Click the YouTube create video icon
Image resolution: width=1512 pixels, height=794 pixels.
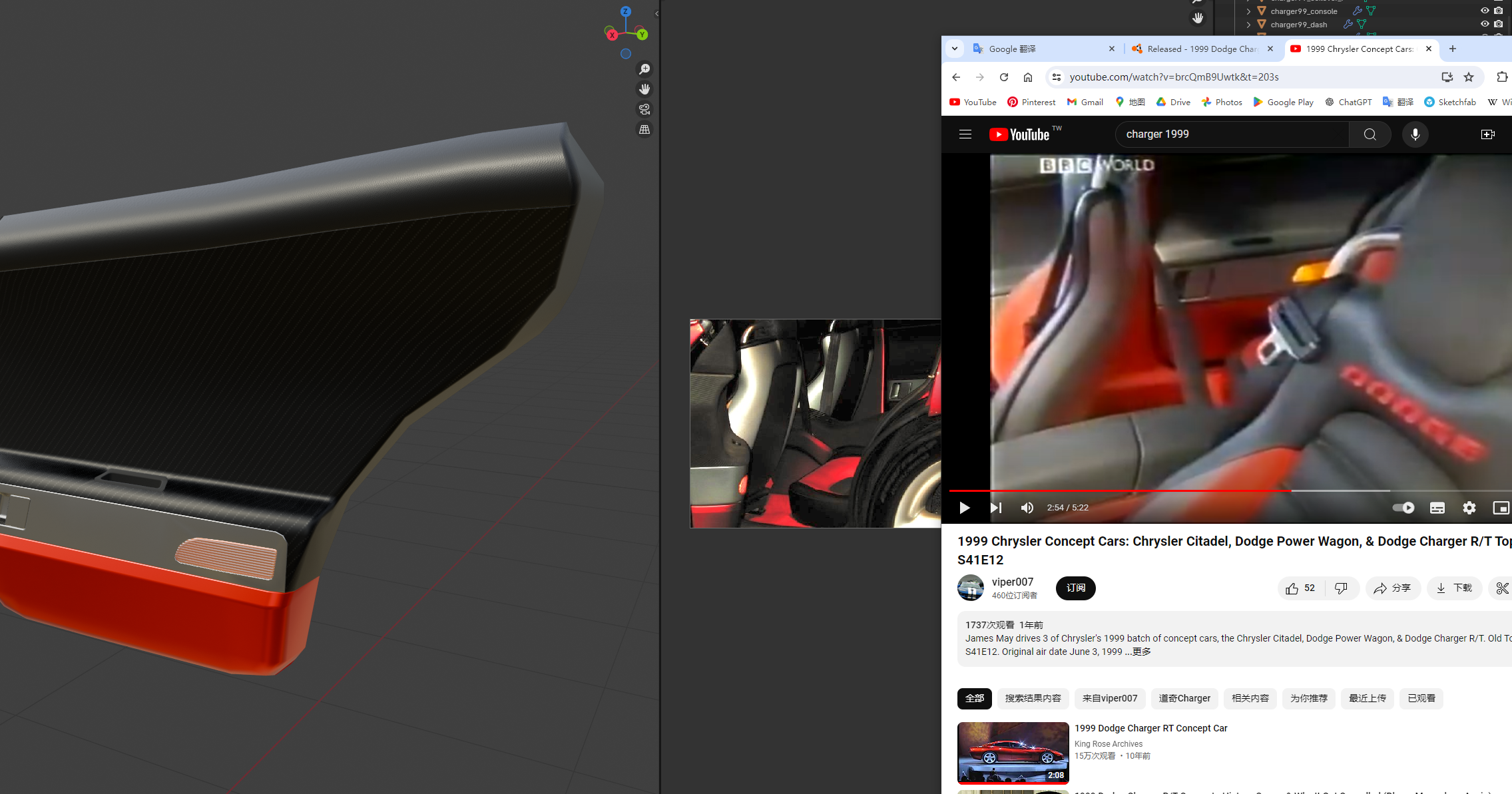tap(1487, 134)
